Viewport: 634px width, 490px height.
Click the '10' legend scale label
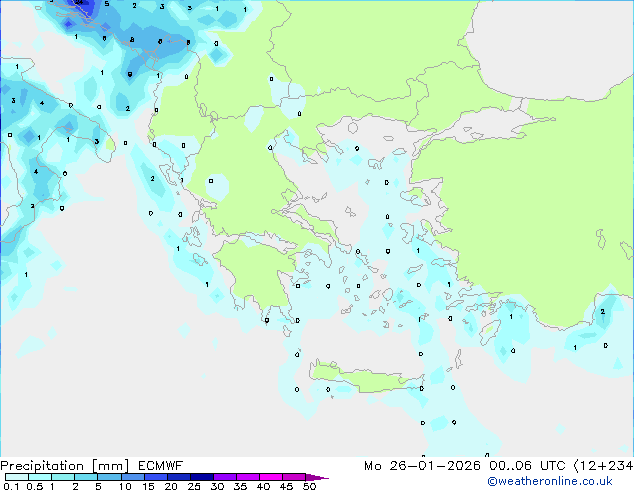tap(125, 486)
